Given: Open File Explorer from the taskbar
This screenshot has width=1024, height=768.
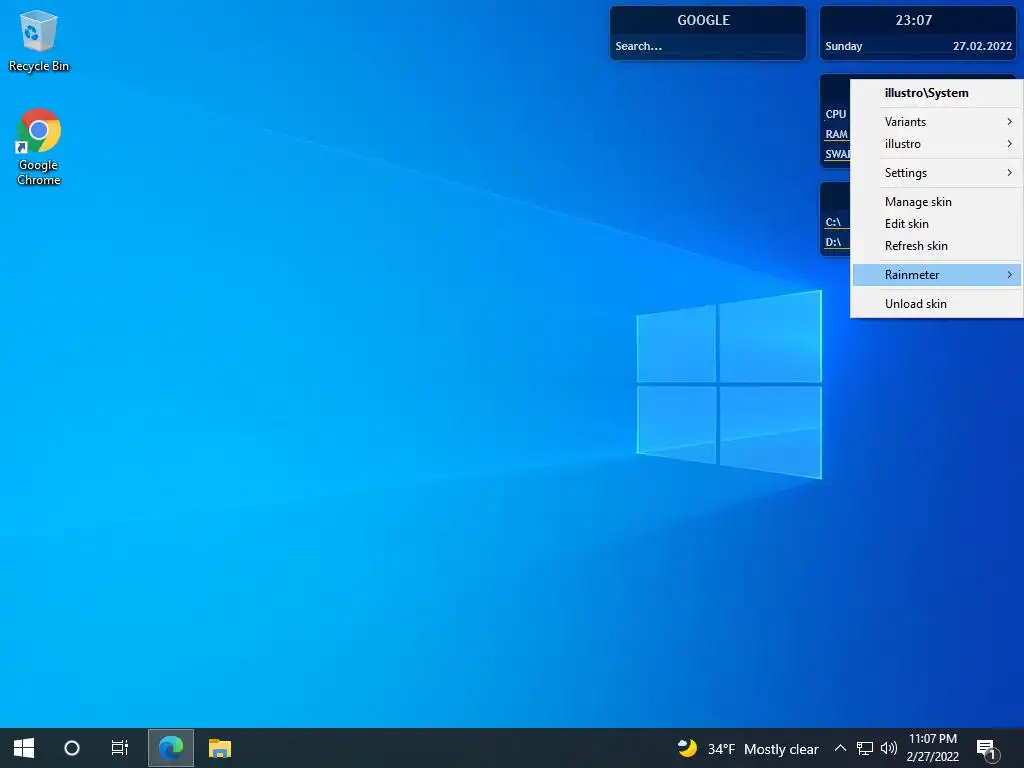Looking at the screenshot, I should click(x=220, y=748).
